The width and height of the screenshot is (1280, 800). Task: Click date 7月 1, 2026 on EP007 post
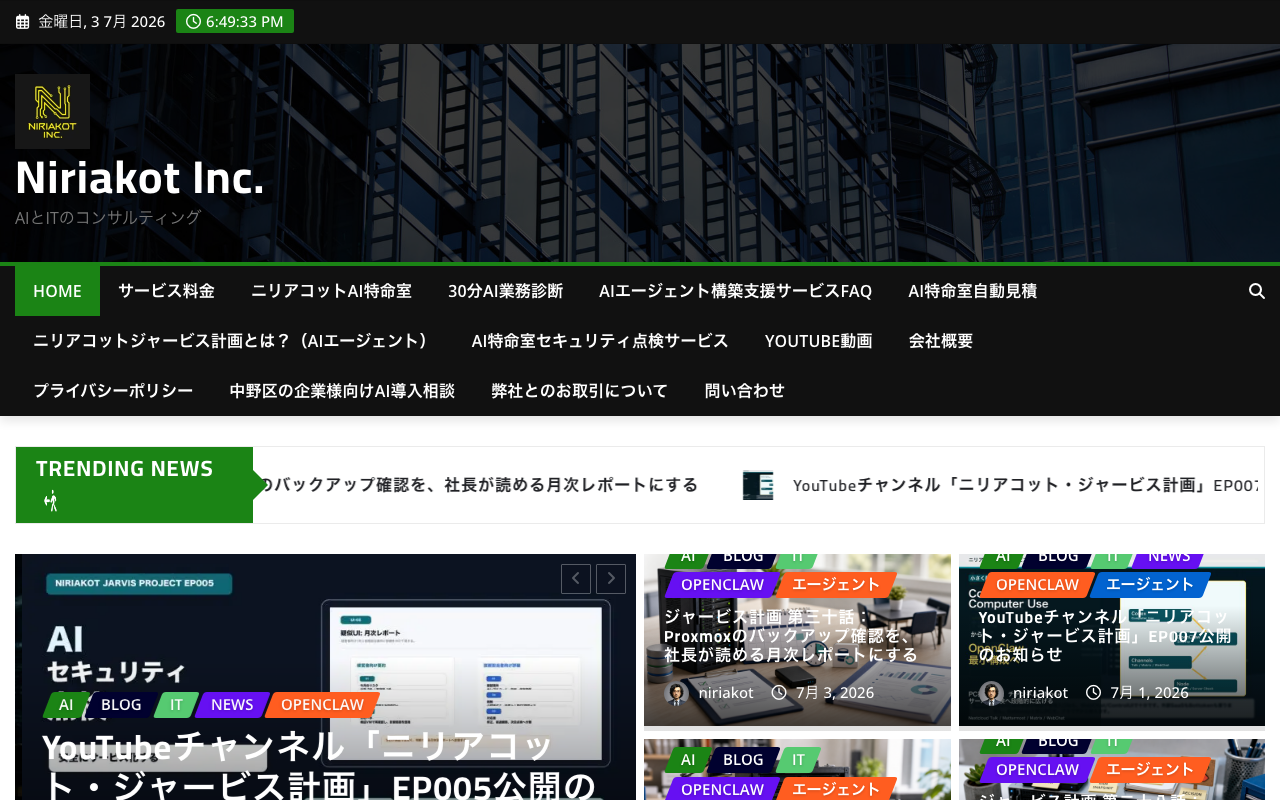click(x=1150, y=693)
